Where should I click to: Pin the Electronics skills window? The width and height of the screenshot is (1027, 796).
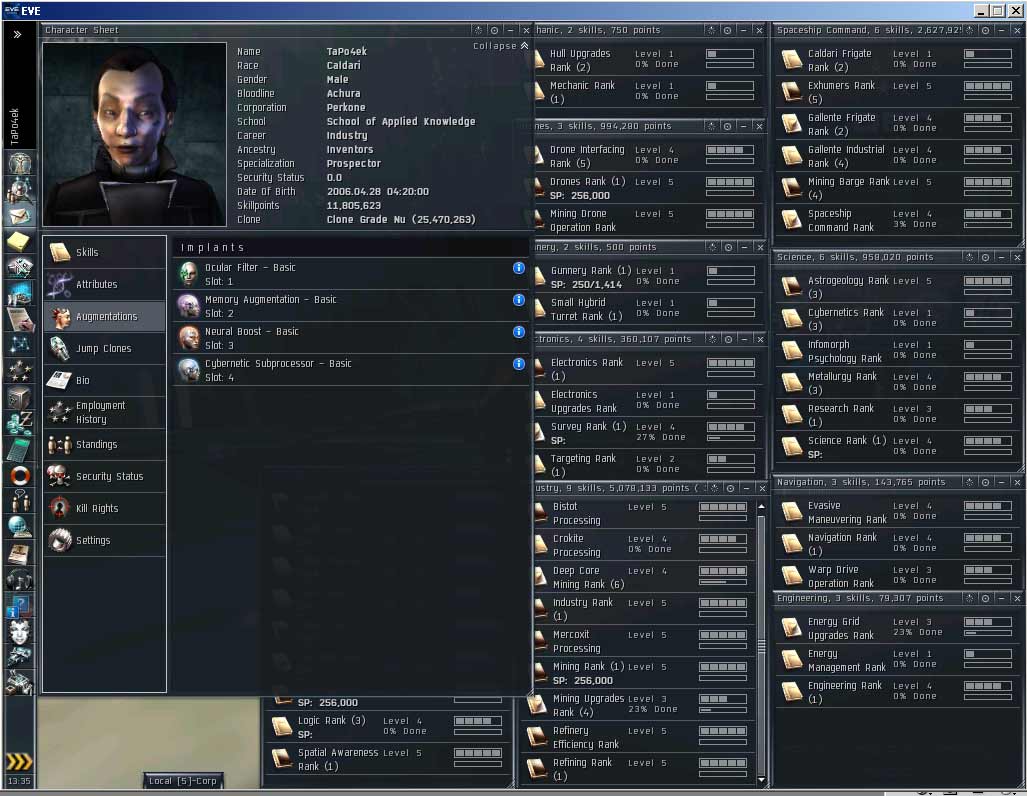(x=728, y=339)
